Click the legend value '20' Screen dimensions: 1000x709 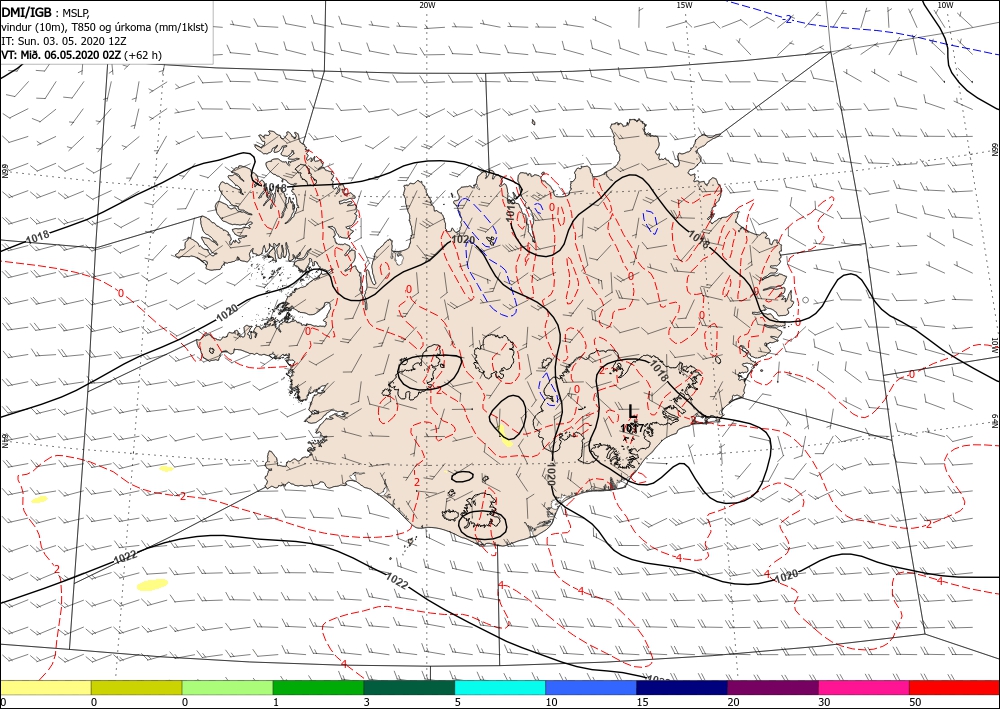(x=733, y=702)
